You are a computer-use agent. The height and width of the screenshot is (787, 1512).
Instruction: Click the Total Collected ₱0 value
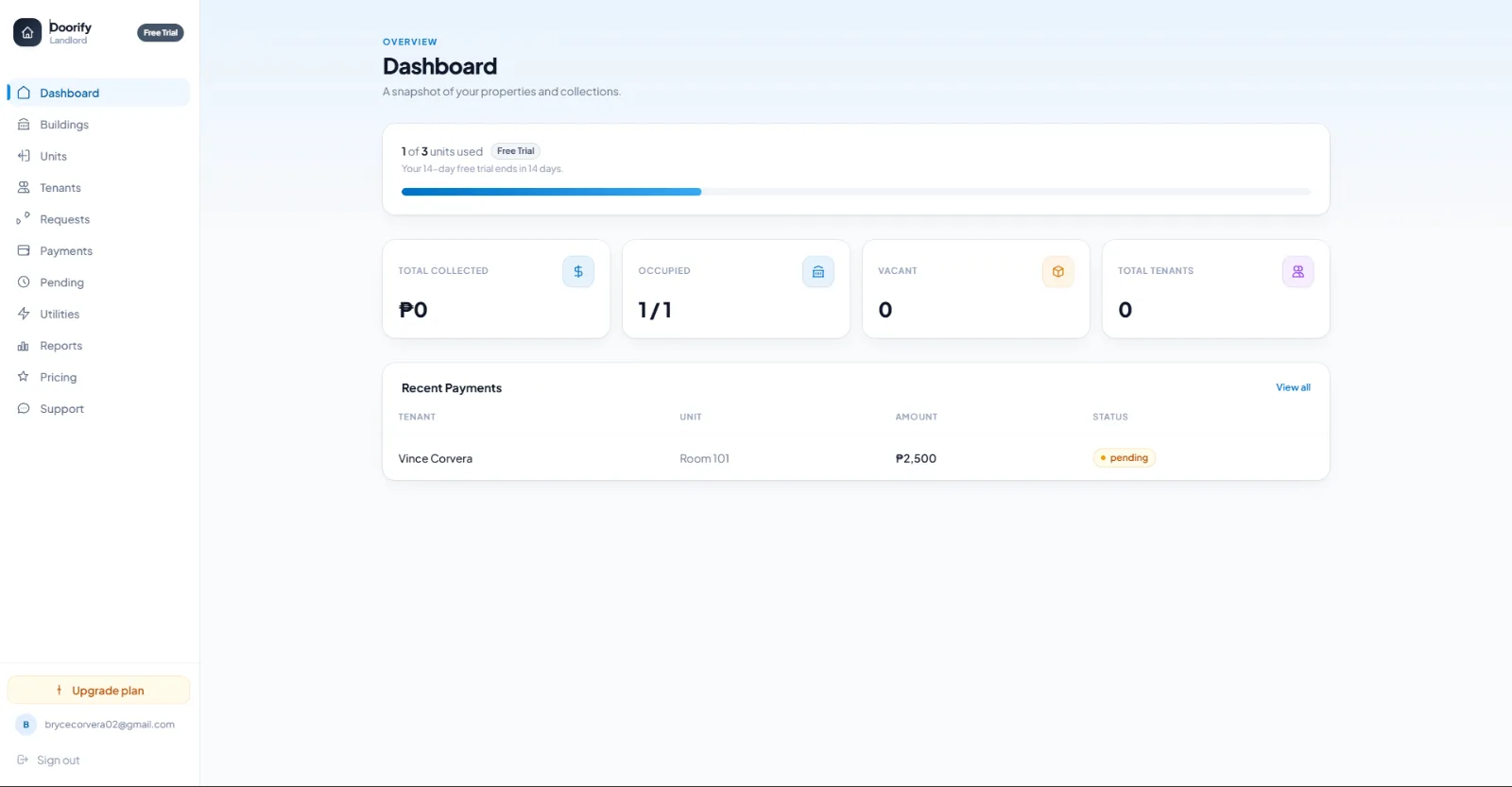pyautogui.click(x=413, y=310)
